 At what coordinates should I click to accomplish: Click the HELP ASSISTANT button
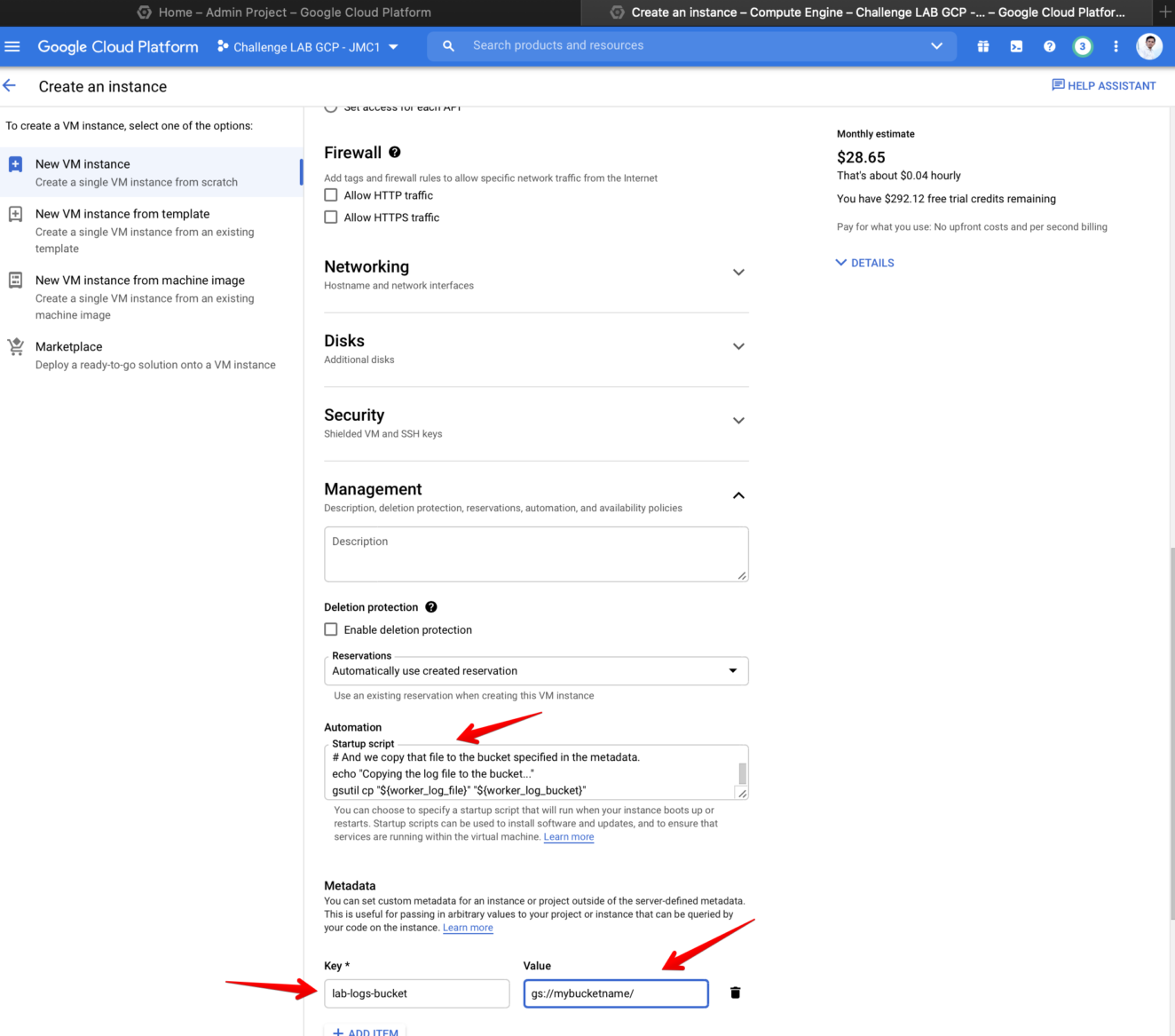1104,85
